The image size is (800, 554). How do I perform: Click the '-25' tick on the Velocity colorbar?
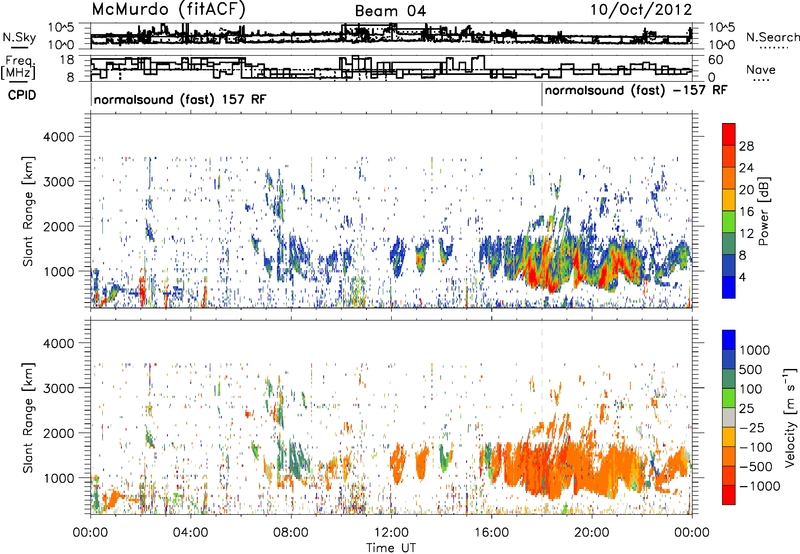click(752, 427)
